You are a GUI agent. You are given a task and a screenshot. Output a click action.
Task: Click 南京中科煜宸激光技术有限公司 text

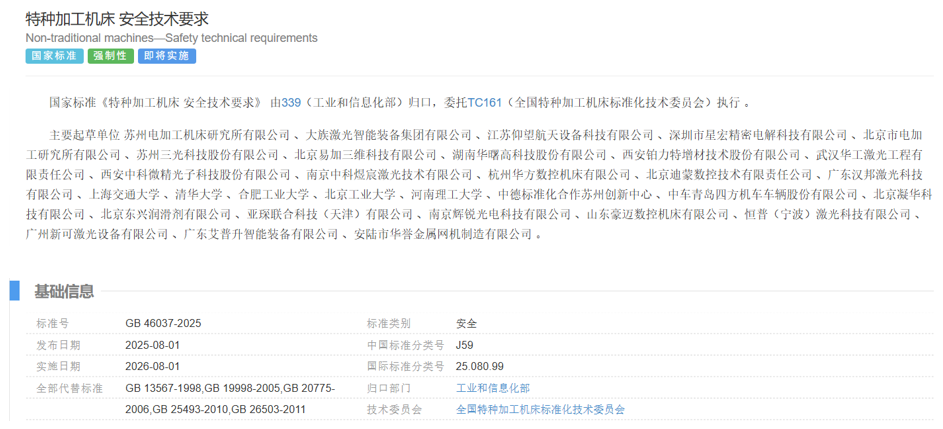(x=389, y=176)
